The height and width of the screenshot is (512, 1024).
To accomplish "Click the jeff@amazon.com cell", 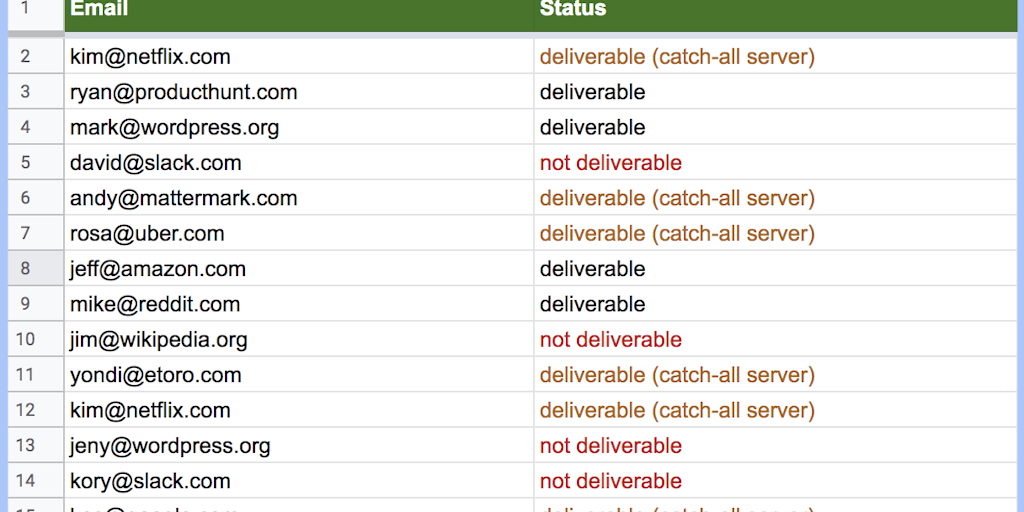I will 299,268.
